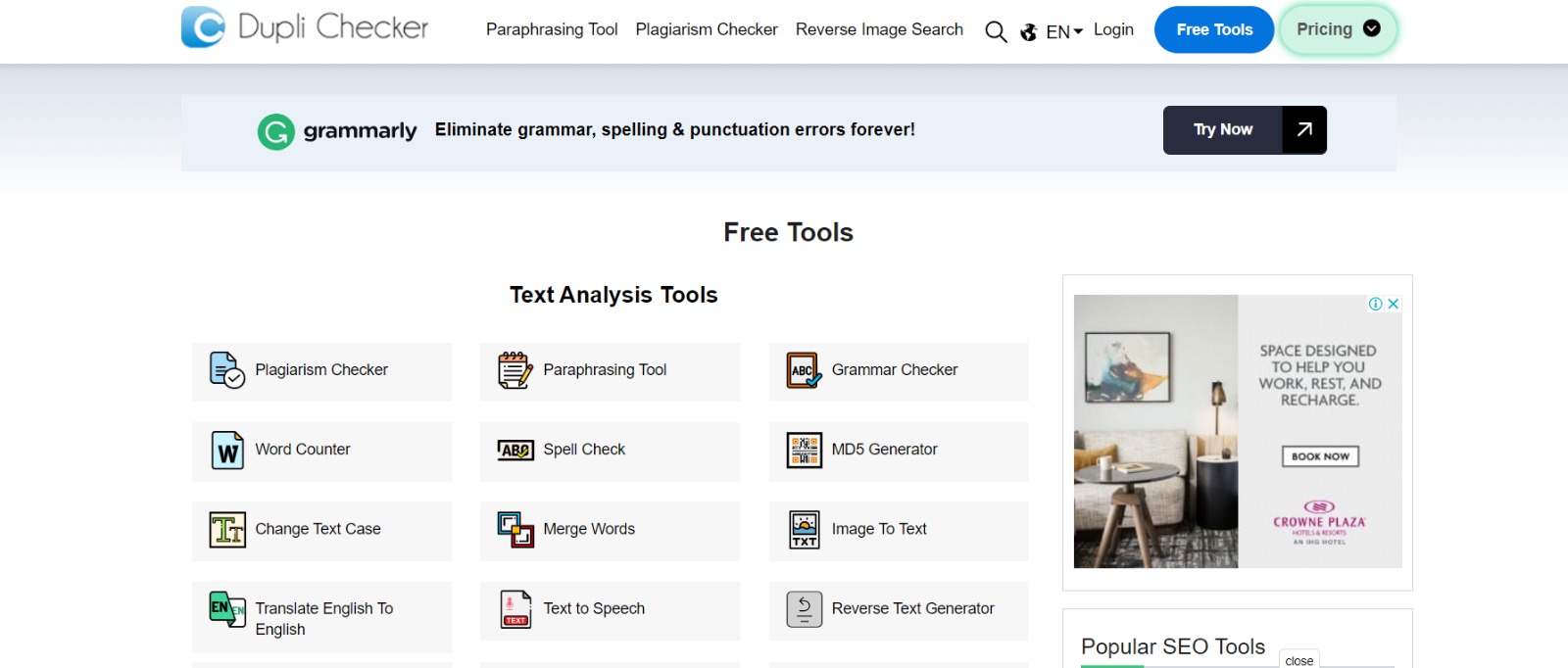Close the Crowne Plaza advertisement
Viewport: 1568px width, 668px height.
(1393, 304)
